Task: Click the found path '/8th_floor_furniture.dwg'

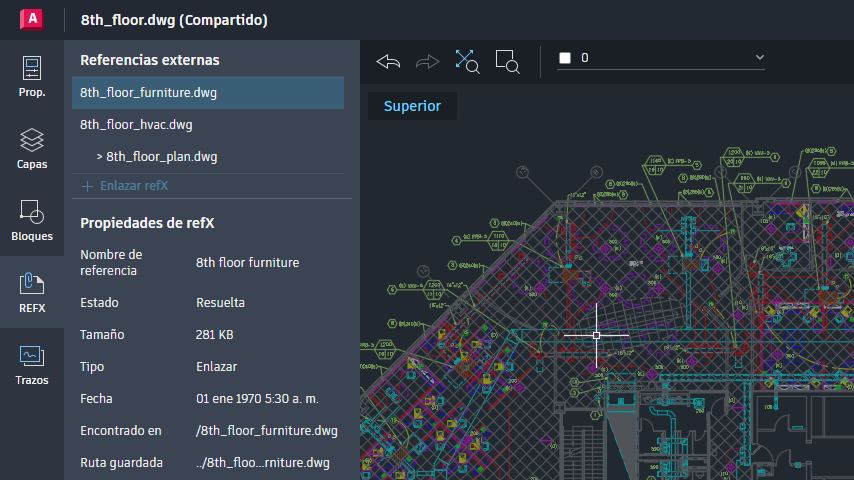Action: coord(267,431)
